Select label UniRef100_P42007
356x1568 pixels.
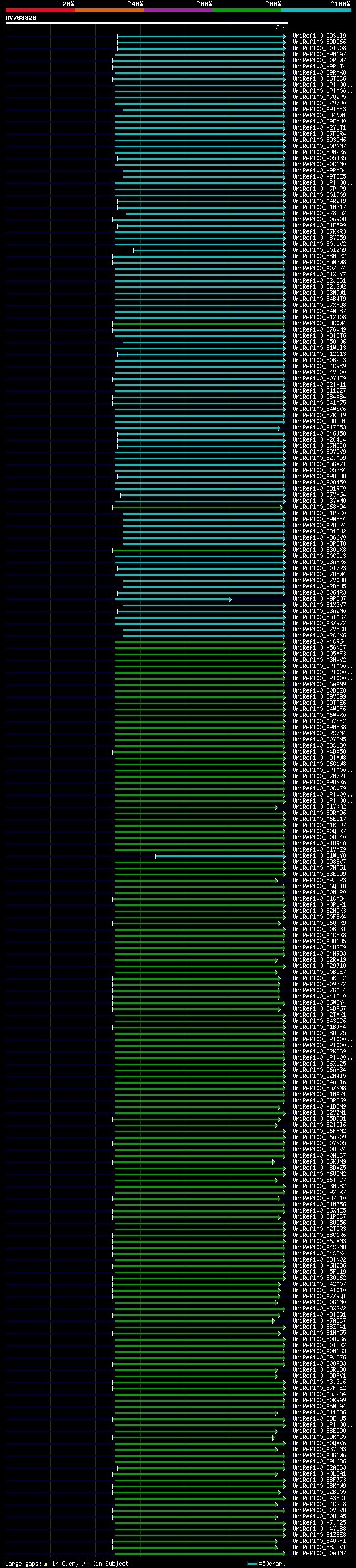click(x=319, y=1284)
